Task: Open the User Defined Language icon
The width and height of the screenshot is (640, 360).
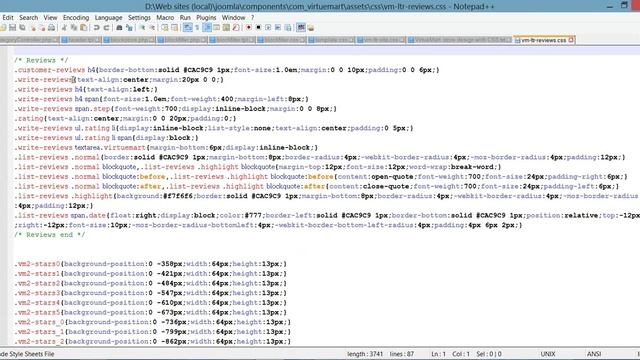Action: (216, 27)
